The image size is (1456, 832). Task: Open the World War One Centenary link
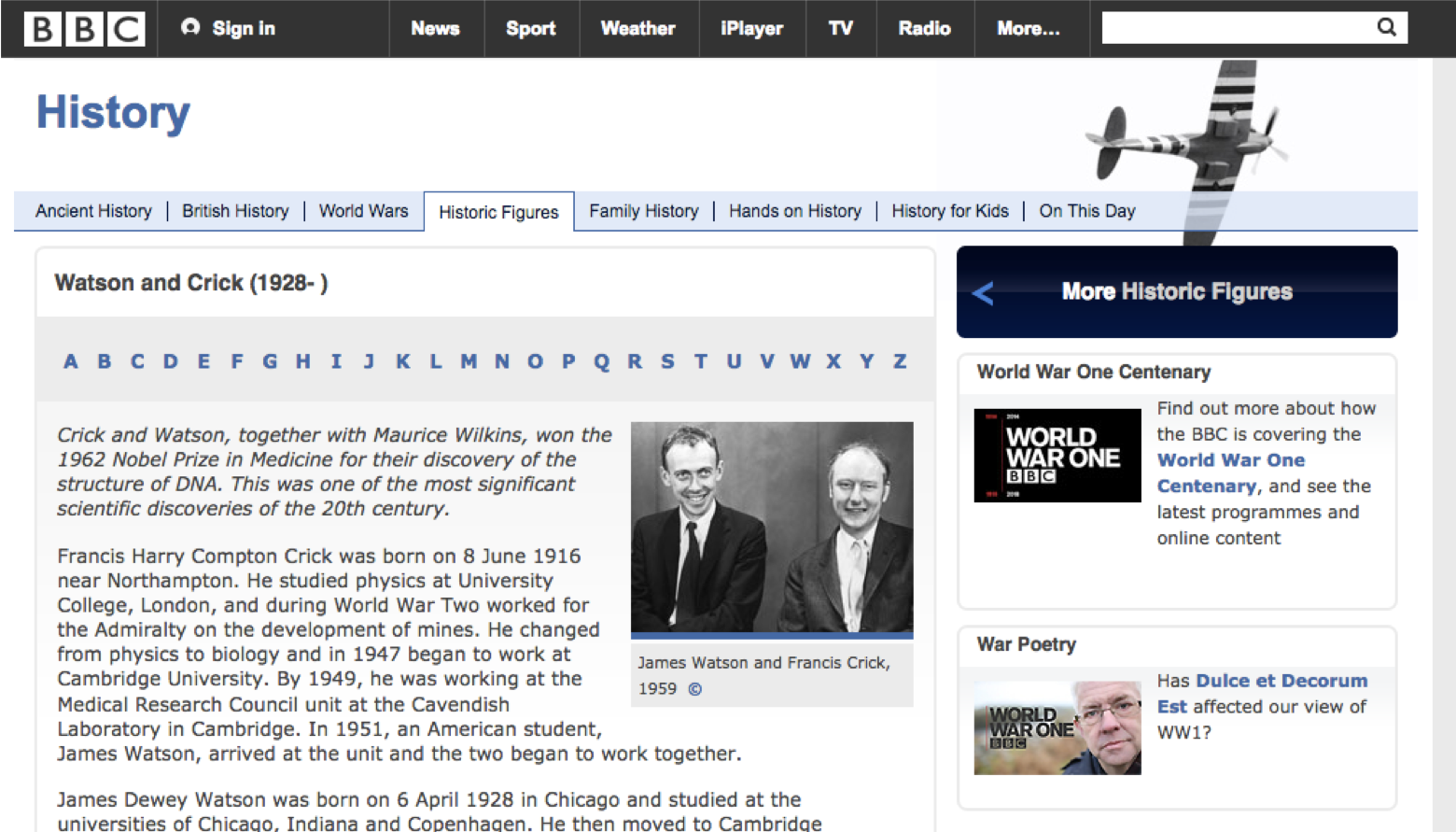(x=1231, y=472)
